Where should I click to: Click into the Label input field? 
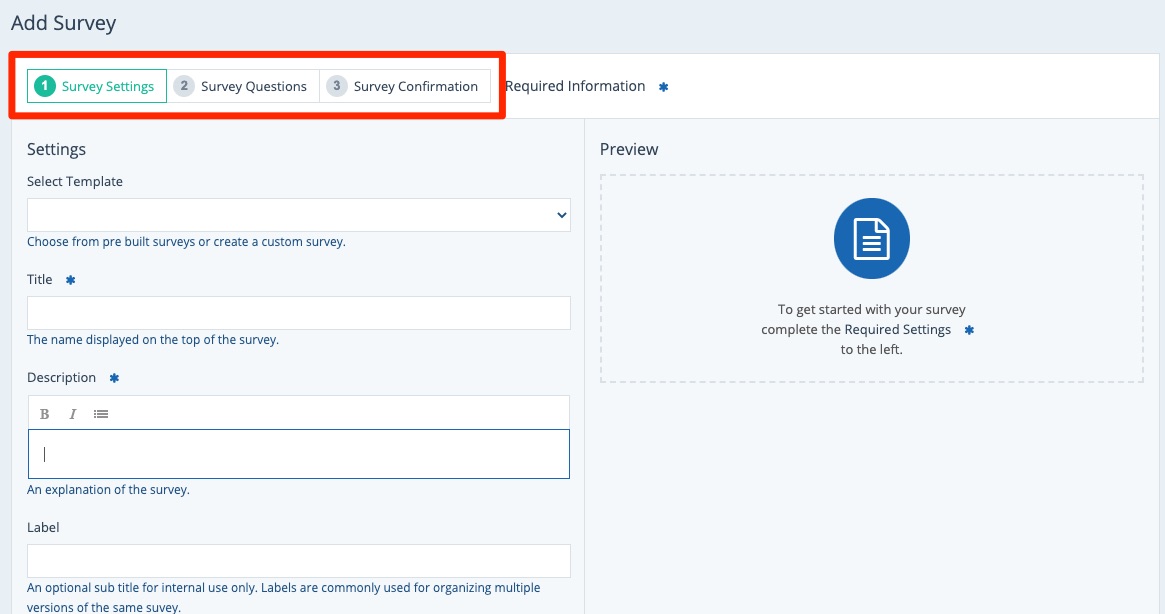pos(298,561)
